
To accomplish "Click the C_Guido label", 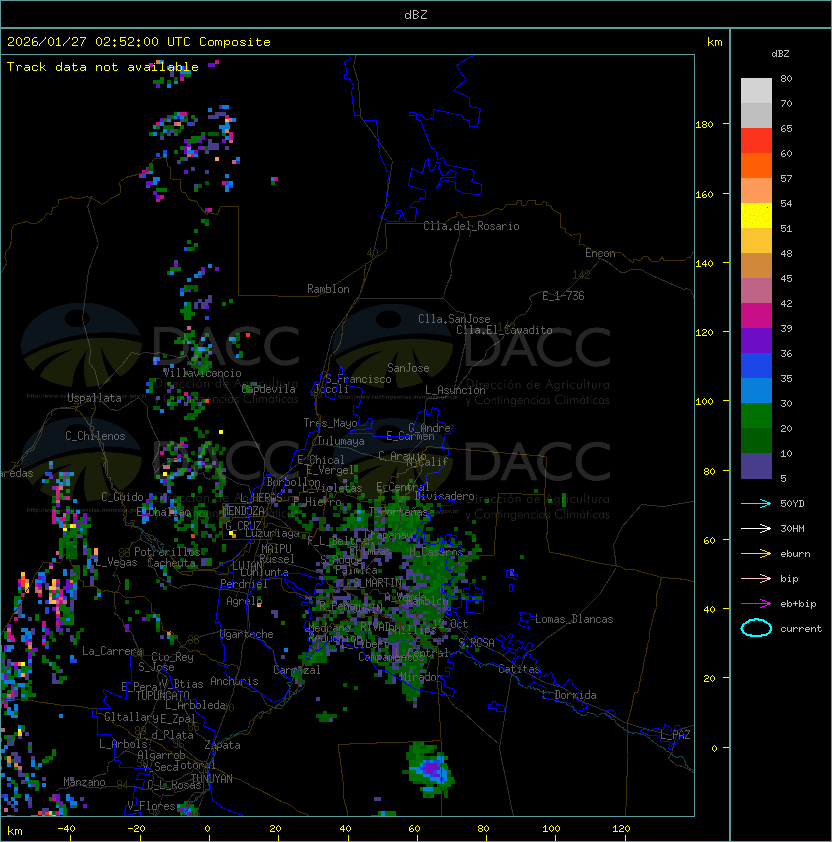I will click(122, 497).
